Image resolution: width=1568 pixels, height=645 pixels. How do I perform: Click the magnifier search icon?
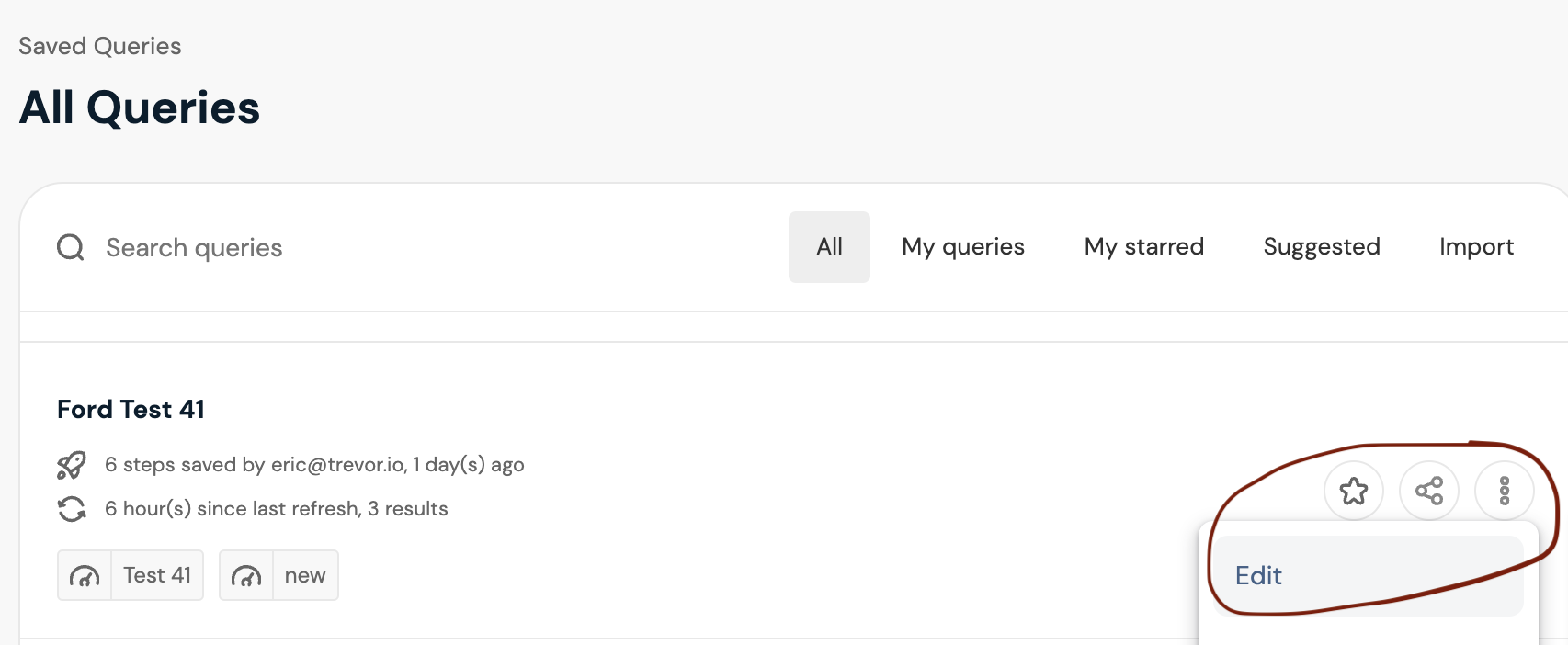71,247
